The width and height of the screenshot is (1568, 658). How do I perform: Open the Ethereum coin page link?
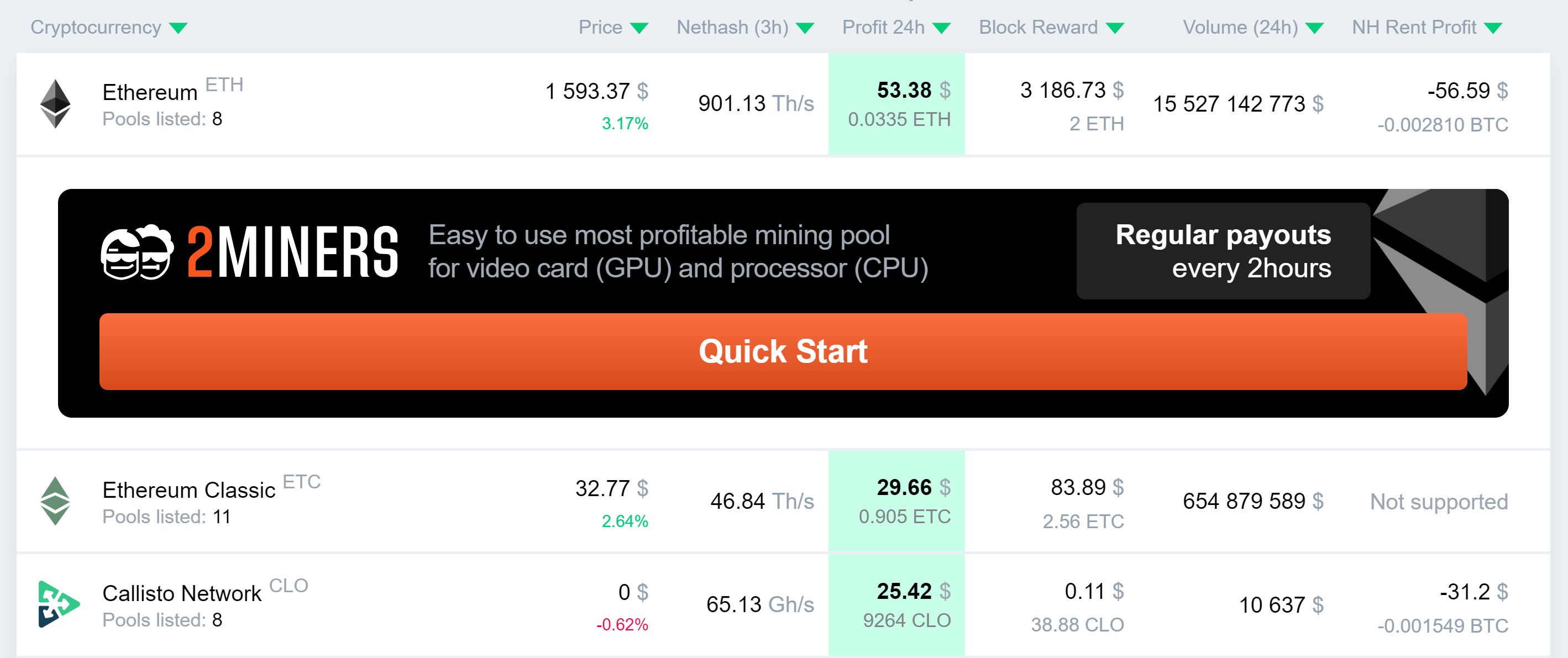tap(150, 91)
